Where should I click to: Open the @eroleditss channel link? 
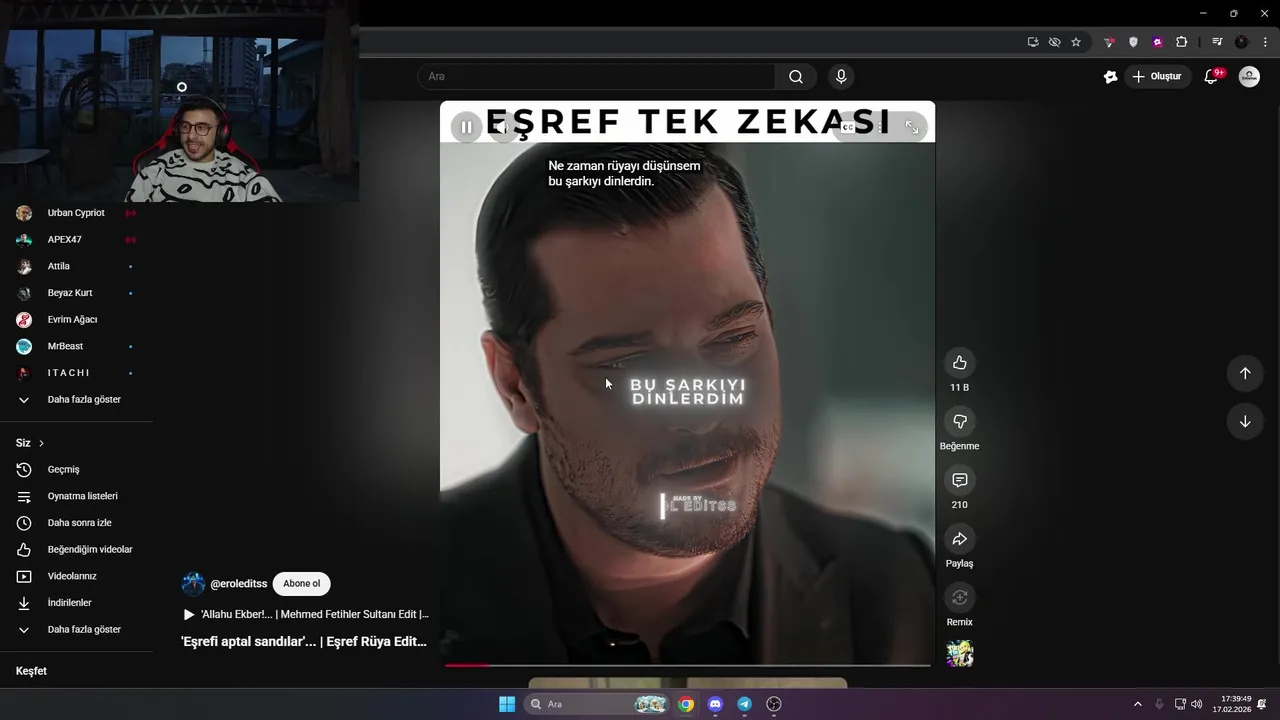point(239,584)
